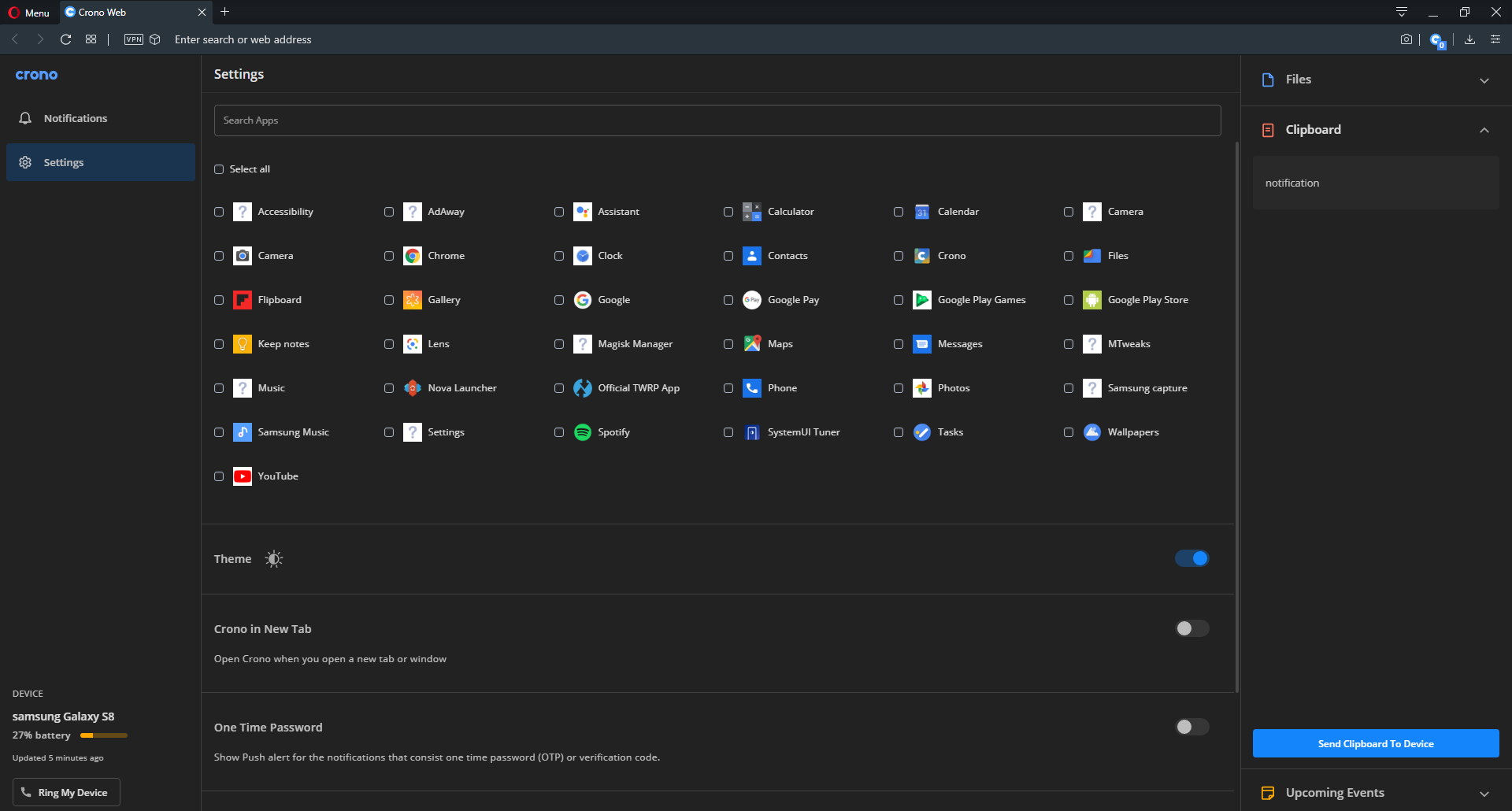Open Opera Easy Setup menu icon
The height and width of the screenshot is (811, 1512).
click(x=1495, y=39)
